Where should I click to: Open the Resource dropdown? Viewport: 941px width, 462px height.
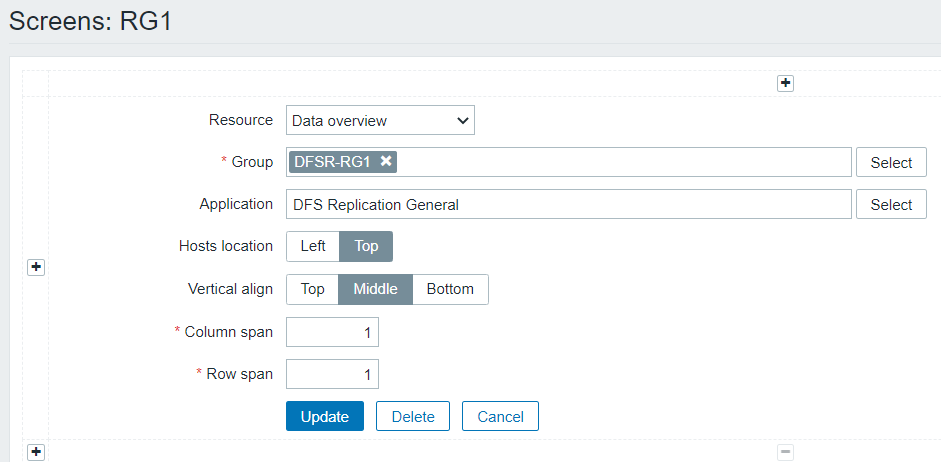(380, 121)
